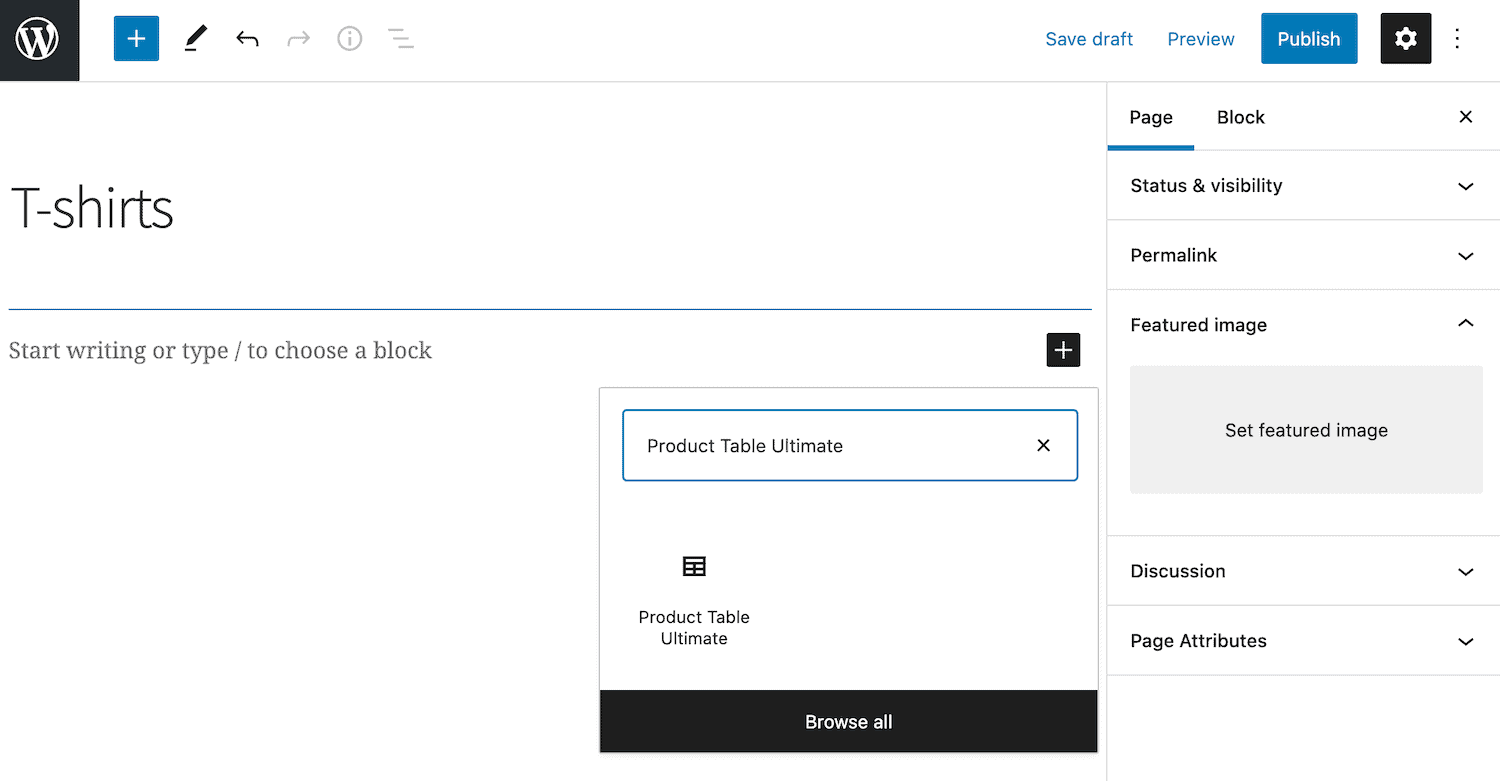
Task: Click the inline add block plus button
Action: [1063, 350]
